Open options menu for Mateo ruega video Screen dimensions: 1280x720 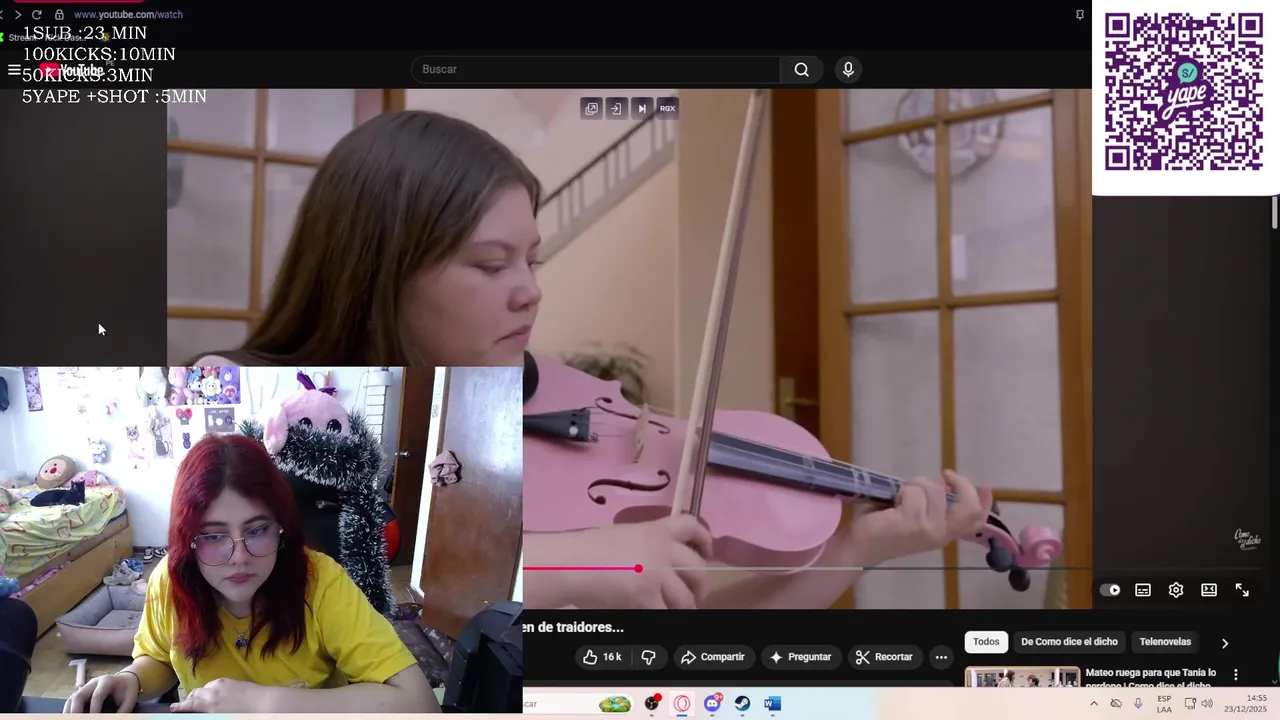(x=1235, y=675)
